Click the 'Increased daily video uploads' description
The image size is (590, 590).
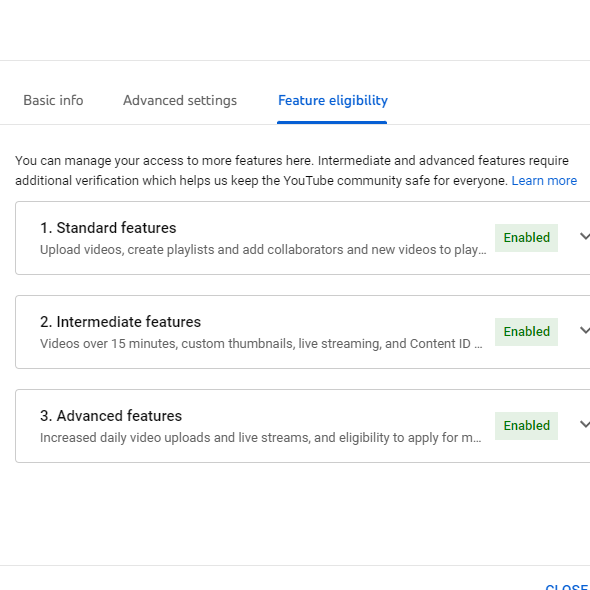[x=260, y=438]
